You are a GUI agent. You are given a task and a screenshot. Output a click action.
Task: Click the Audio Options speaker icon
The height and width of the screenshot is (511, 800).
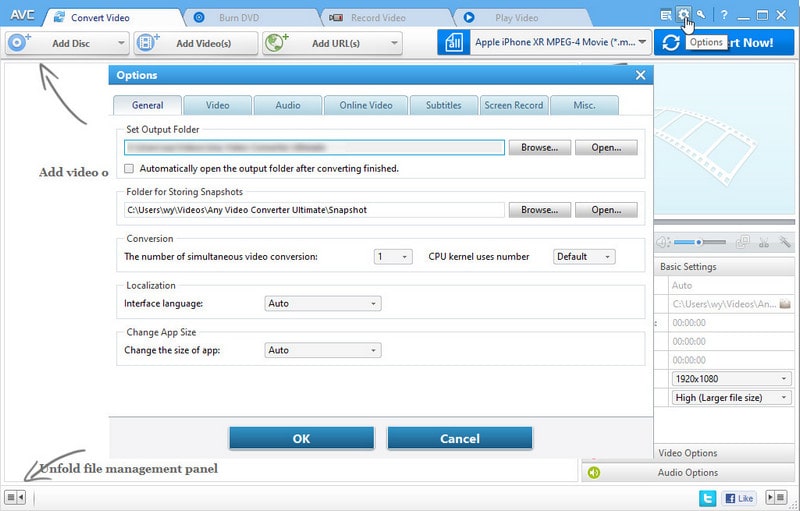pos(593,473)
